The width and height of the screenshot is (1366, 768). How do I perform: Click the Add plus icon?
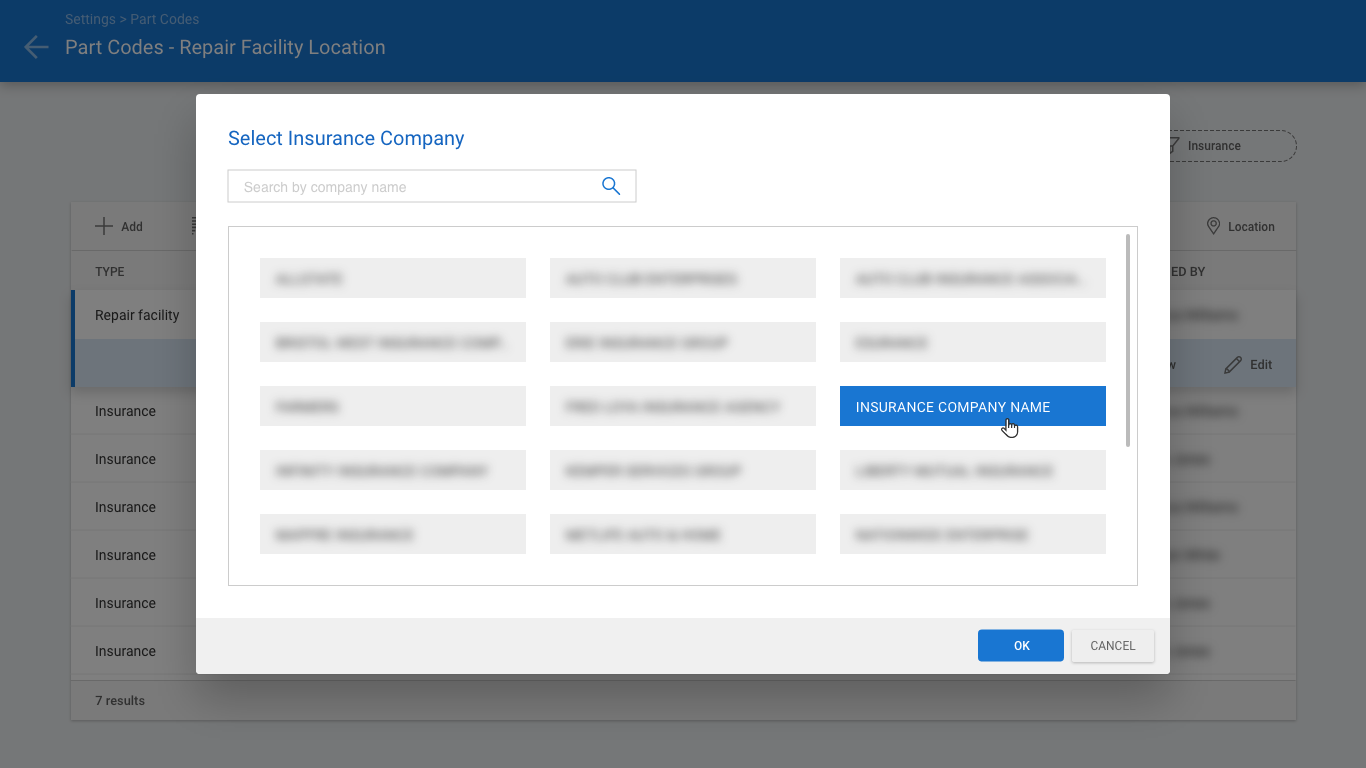tap(104, 227)
